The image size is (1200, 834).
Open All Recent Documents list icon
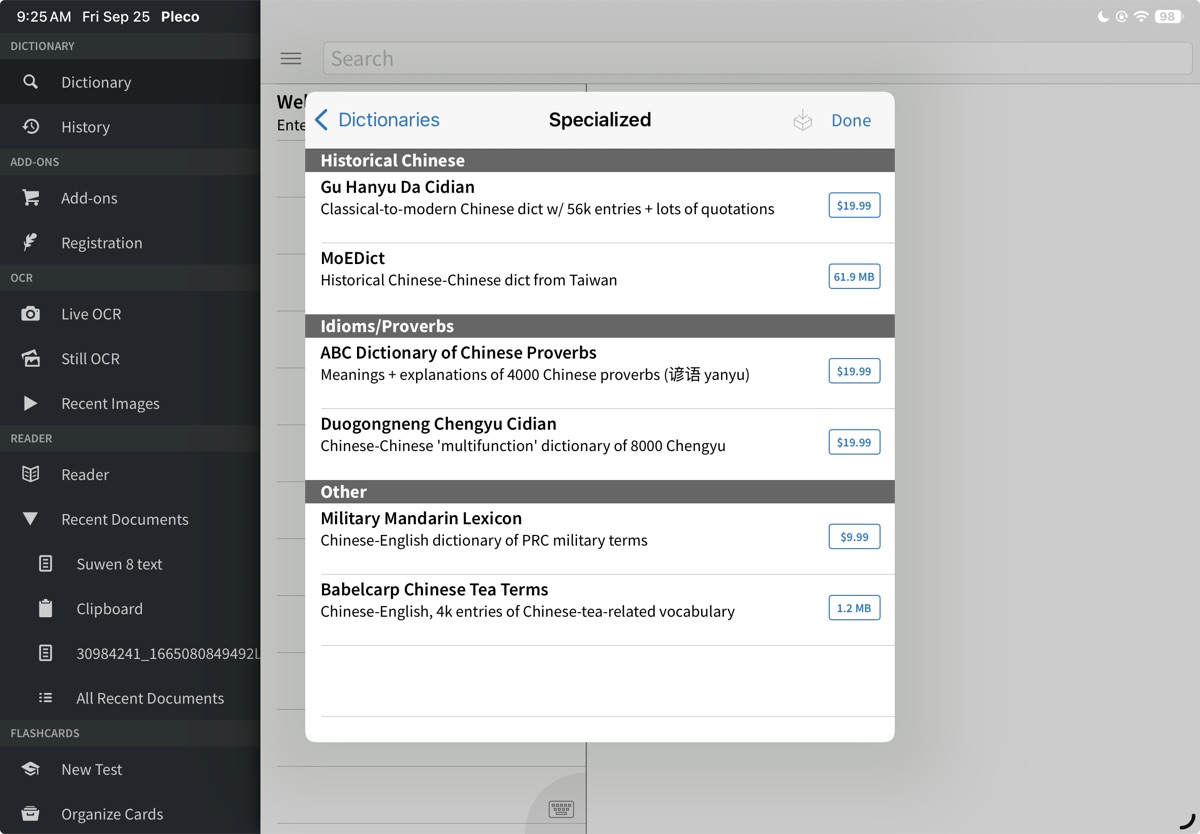coord(46,698)
